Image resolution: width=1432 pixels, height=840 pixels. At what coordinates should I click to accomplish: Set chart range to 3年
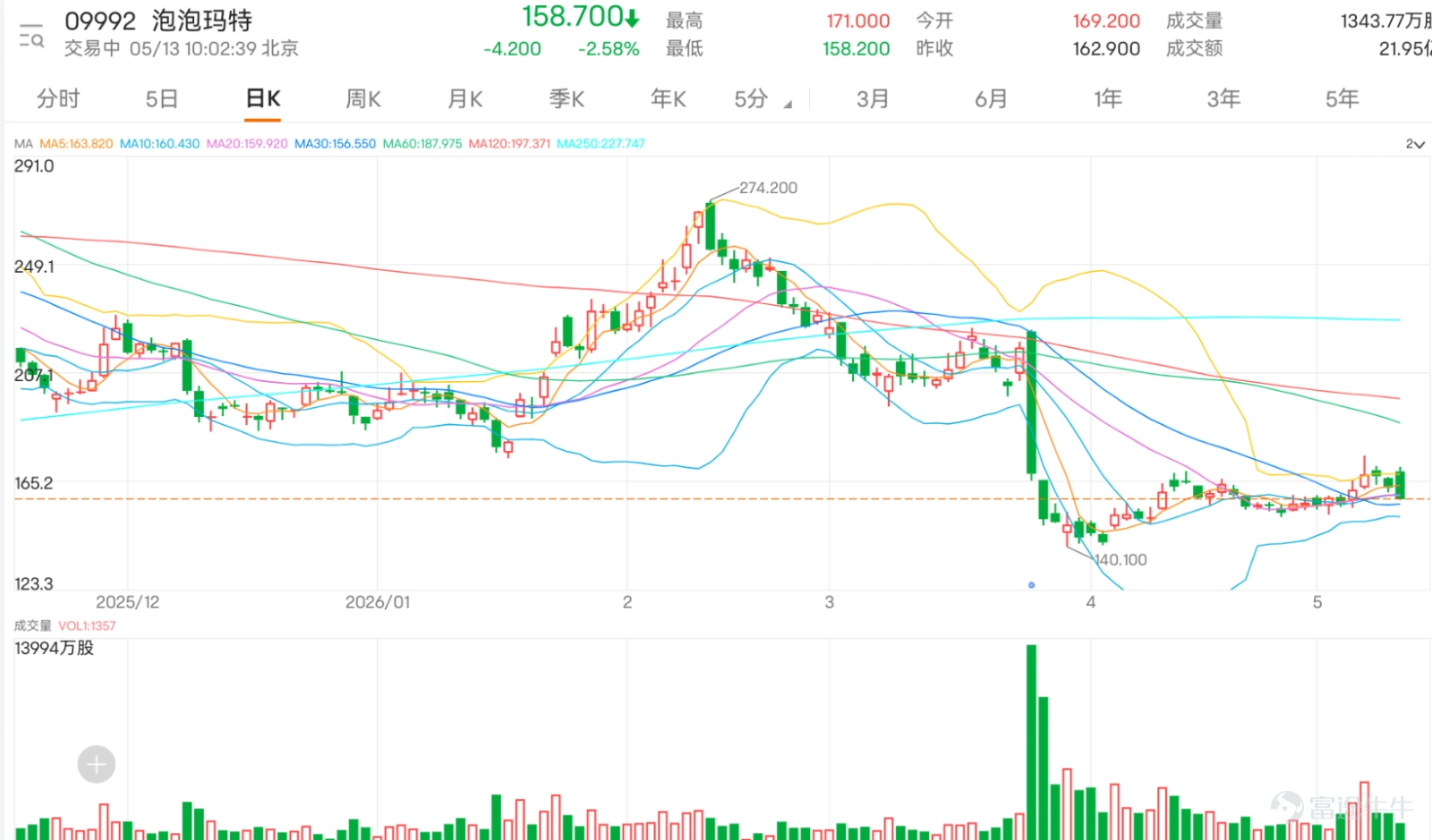pyautogui.click(x=1223, y=98)
